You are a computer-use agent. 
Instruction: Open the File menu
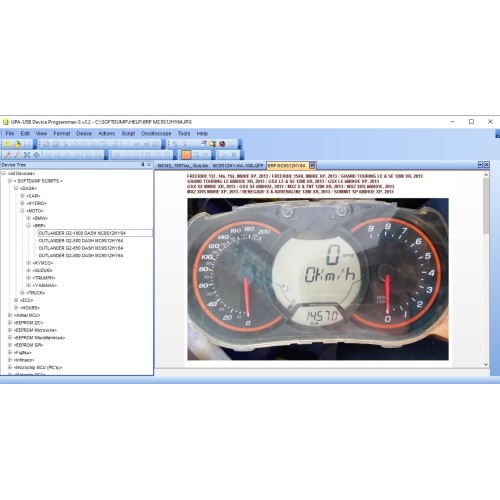click(10, 133)
